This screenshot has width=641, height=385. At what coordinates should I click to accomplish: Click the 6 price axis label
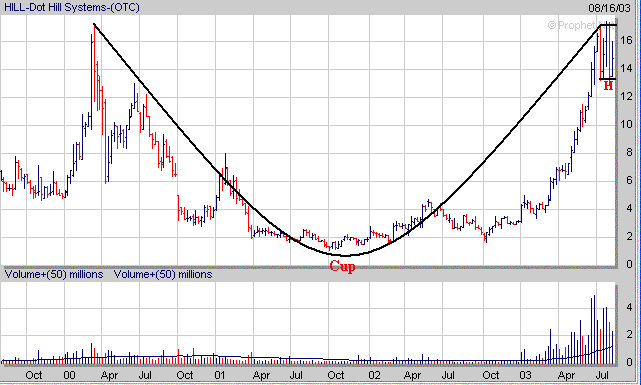(630, 180)
